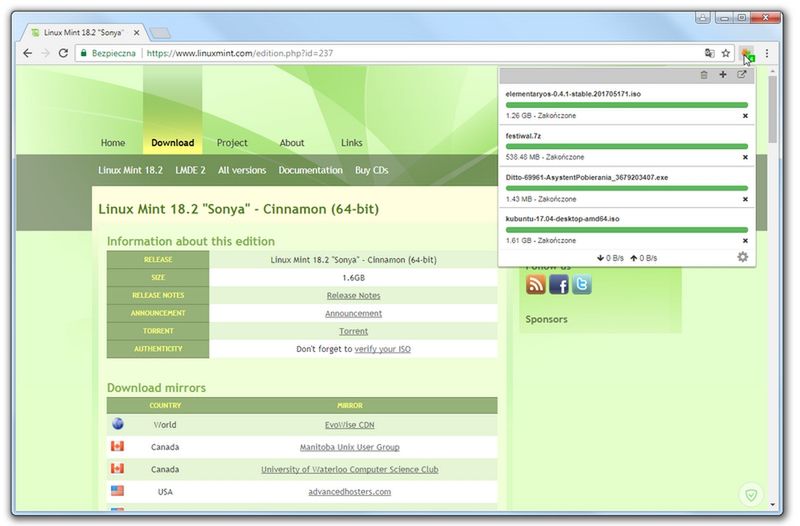Open the Chrome three-dot menu
Image resolution: width=800 pixels, height=526 pixels.
pyautogui.click(x=767, y=53)
